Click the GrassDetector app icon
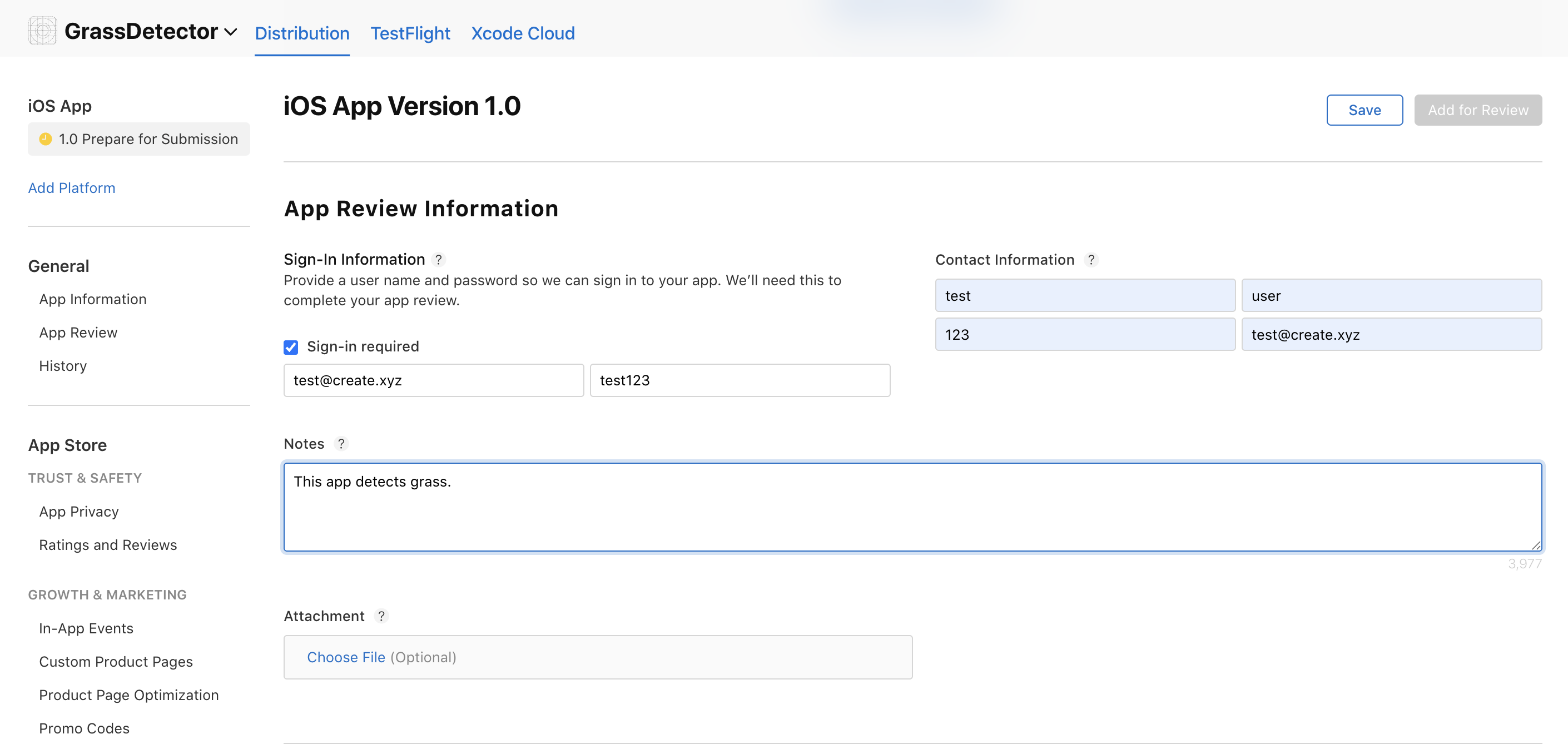 point(42,31)
